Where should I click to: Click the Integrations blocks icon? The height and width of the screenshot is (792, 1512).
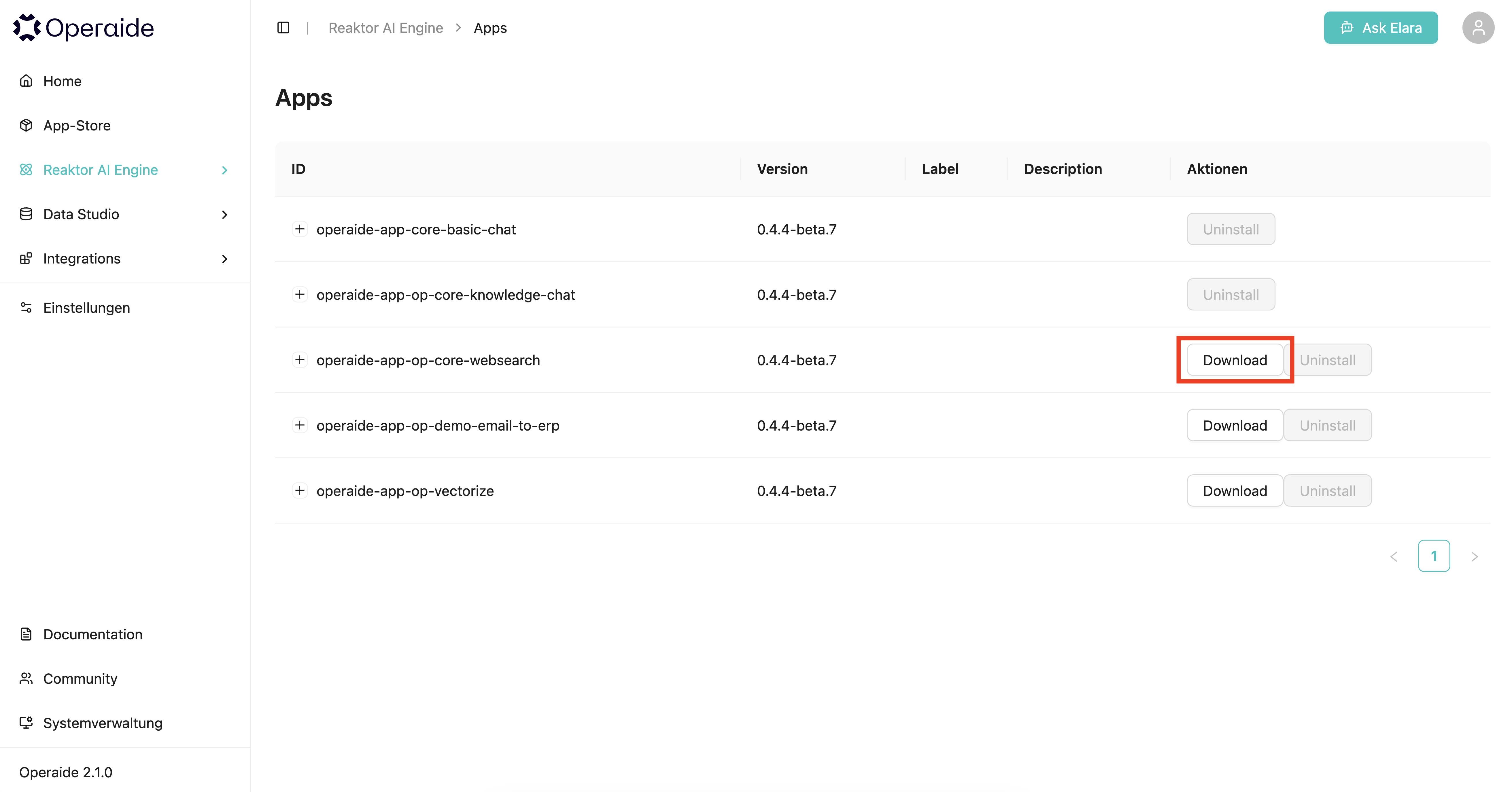click(26, 258)
